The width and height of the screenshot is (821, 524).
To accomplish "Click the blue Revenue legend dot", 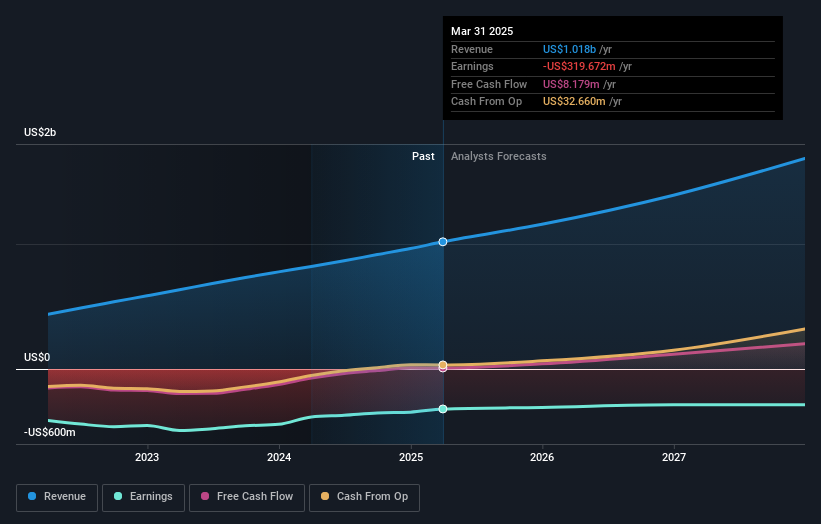I will [x=32, y=496].
